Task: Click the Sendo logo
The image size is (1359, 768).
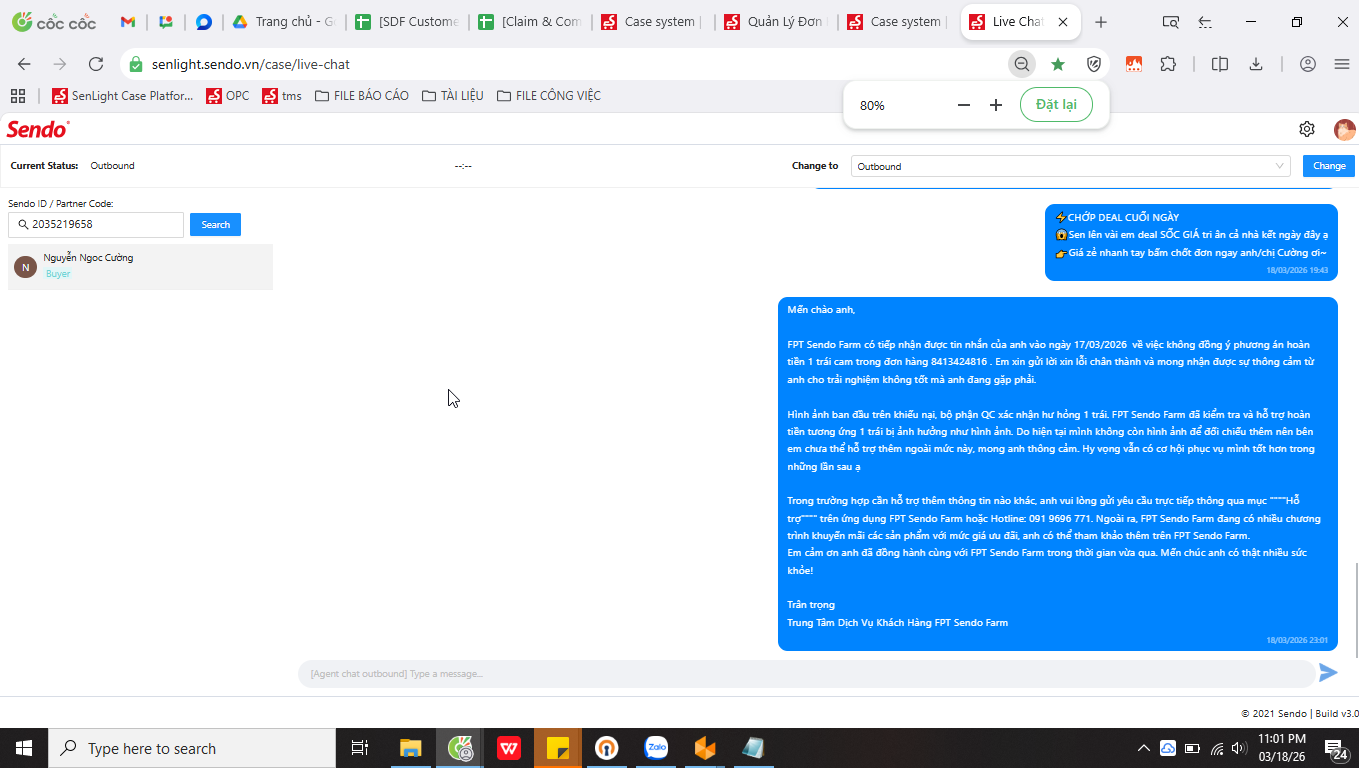Action: (38, 129)
